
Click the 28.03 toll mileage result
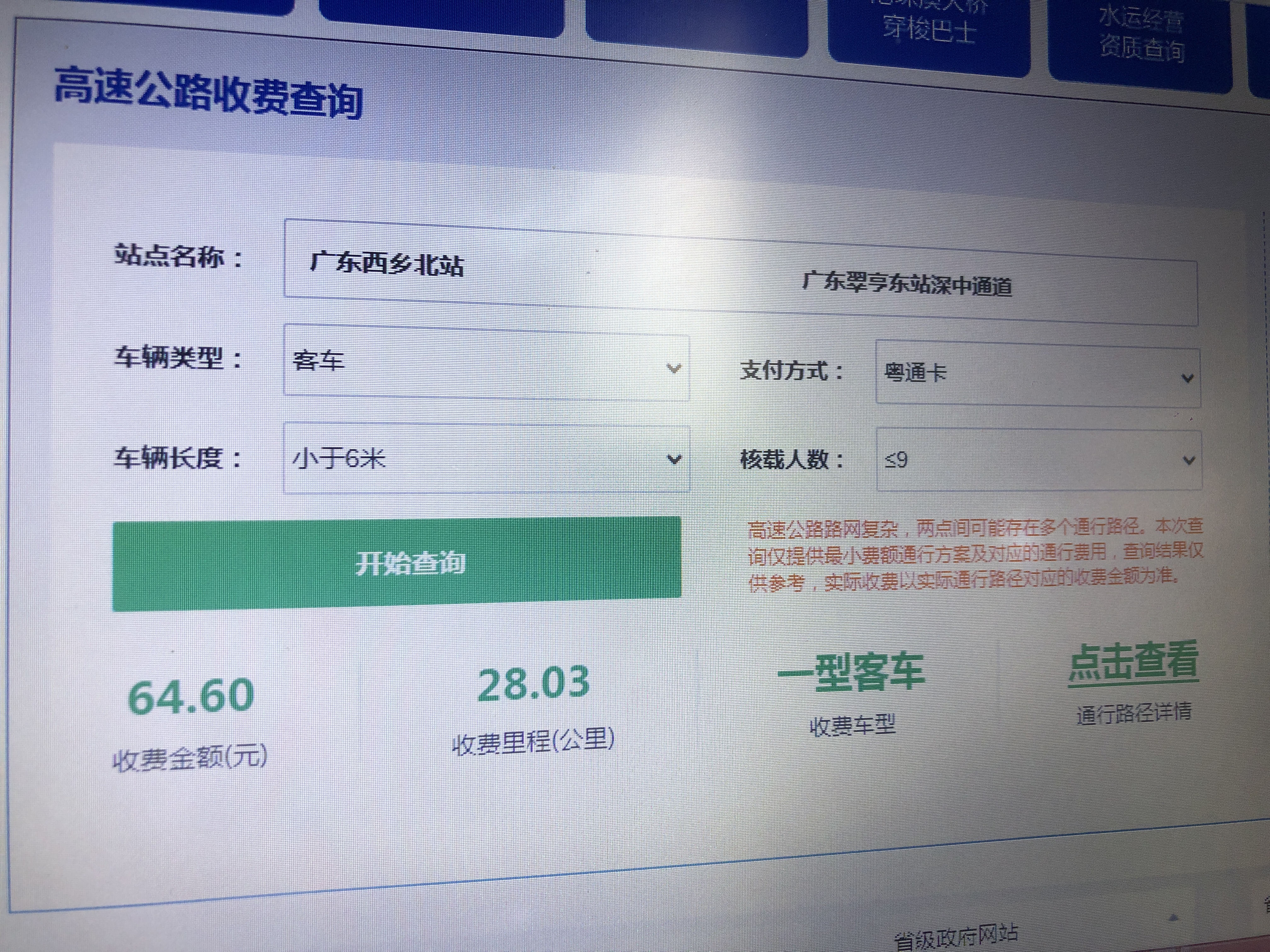[x=533, y=683]
